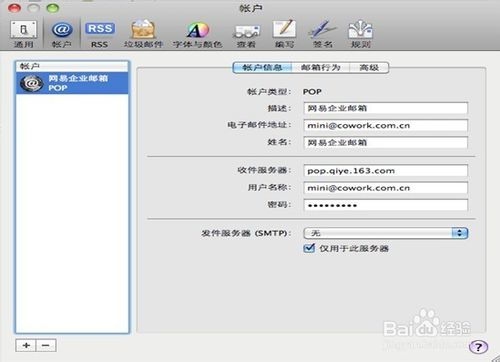Open the Composing (编写) preferences pane
The image size is (500, 362).
pos(284,34)
